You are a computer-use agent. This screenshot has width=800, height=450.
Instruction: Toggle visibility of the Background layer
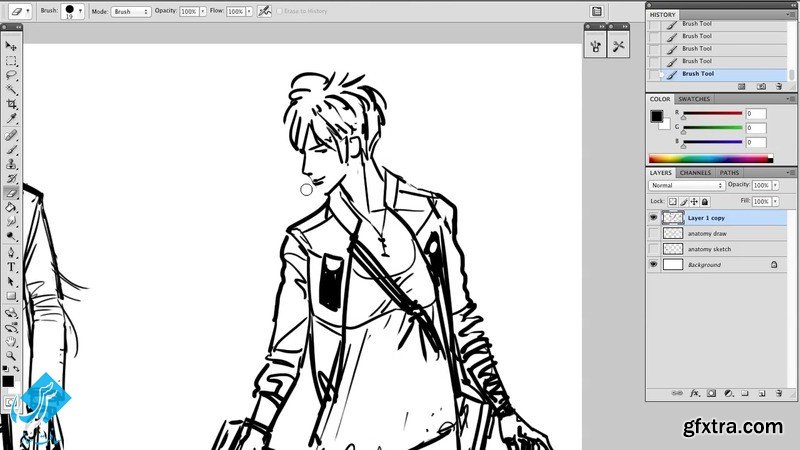[x=654, y=265]
